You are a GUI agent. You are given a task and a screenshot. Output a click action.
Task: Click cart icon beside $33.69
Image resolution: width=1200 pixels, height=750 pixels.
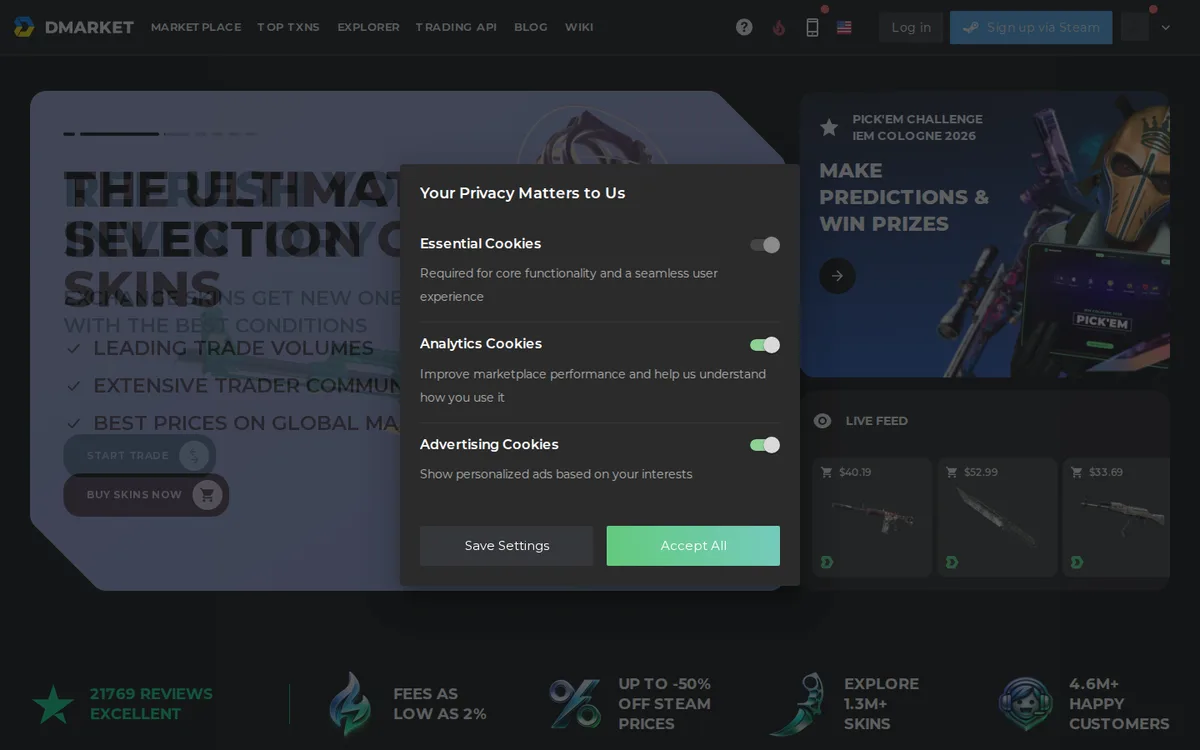tap(1076, 472)
